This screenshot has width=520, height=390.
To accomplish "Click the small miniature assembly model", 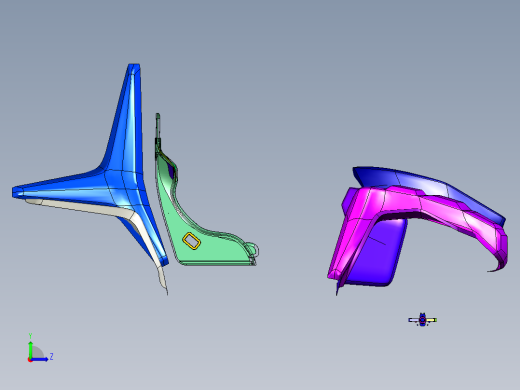I will tap(423, 320).
